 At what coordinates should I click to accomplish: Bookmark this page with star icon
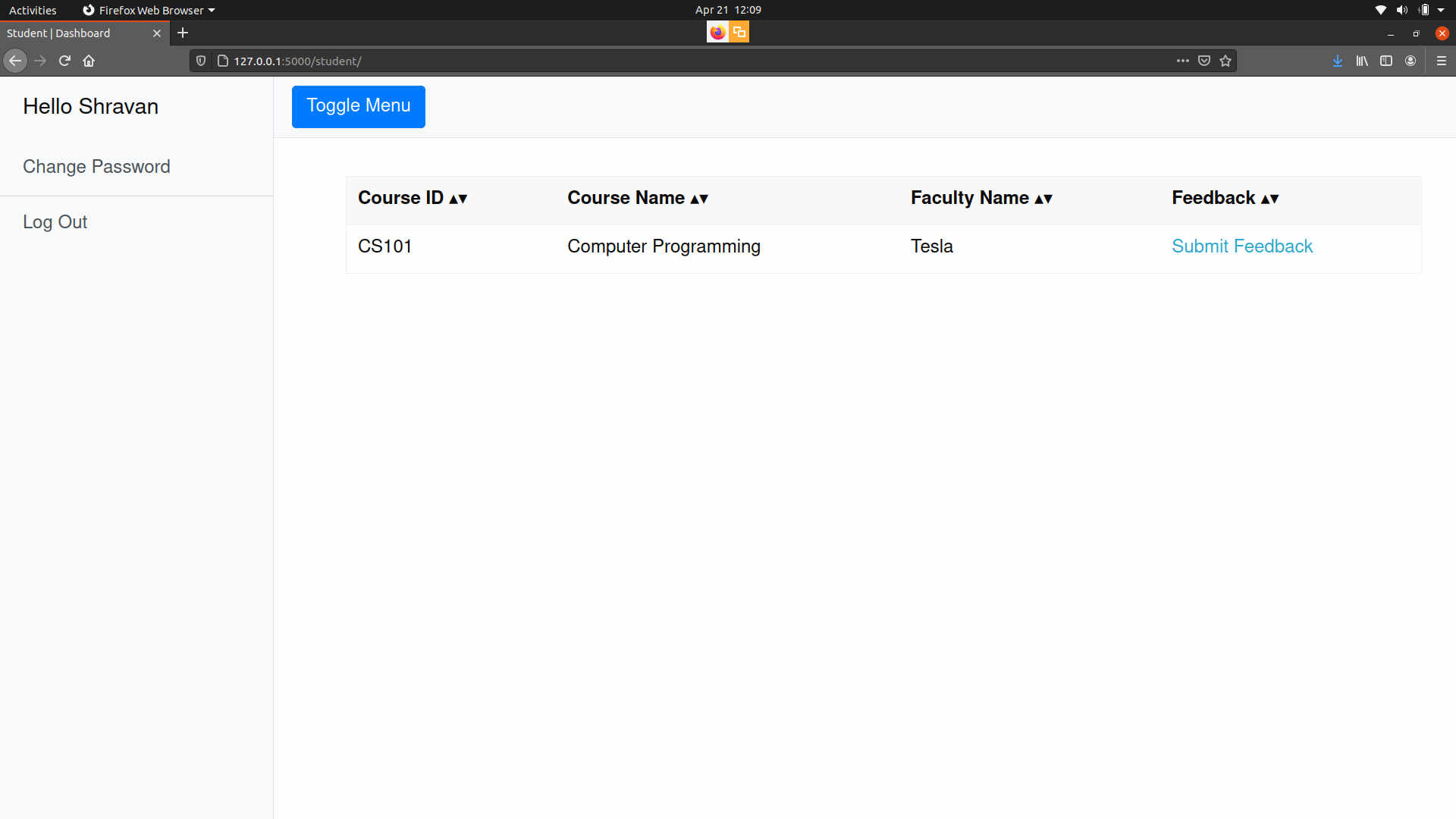[1225, 61]
